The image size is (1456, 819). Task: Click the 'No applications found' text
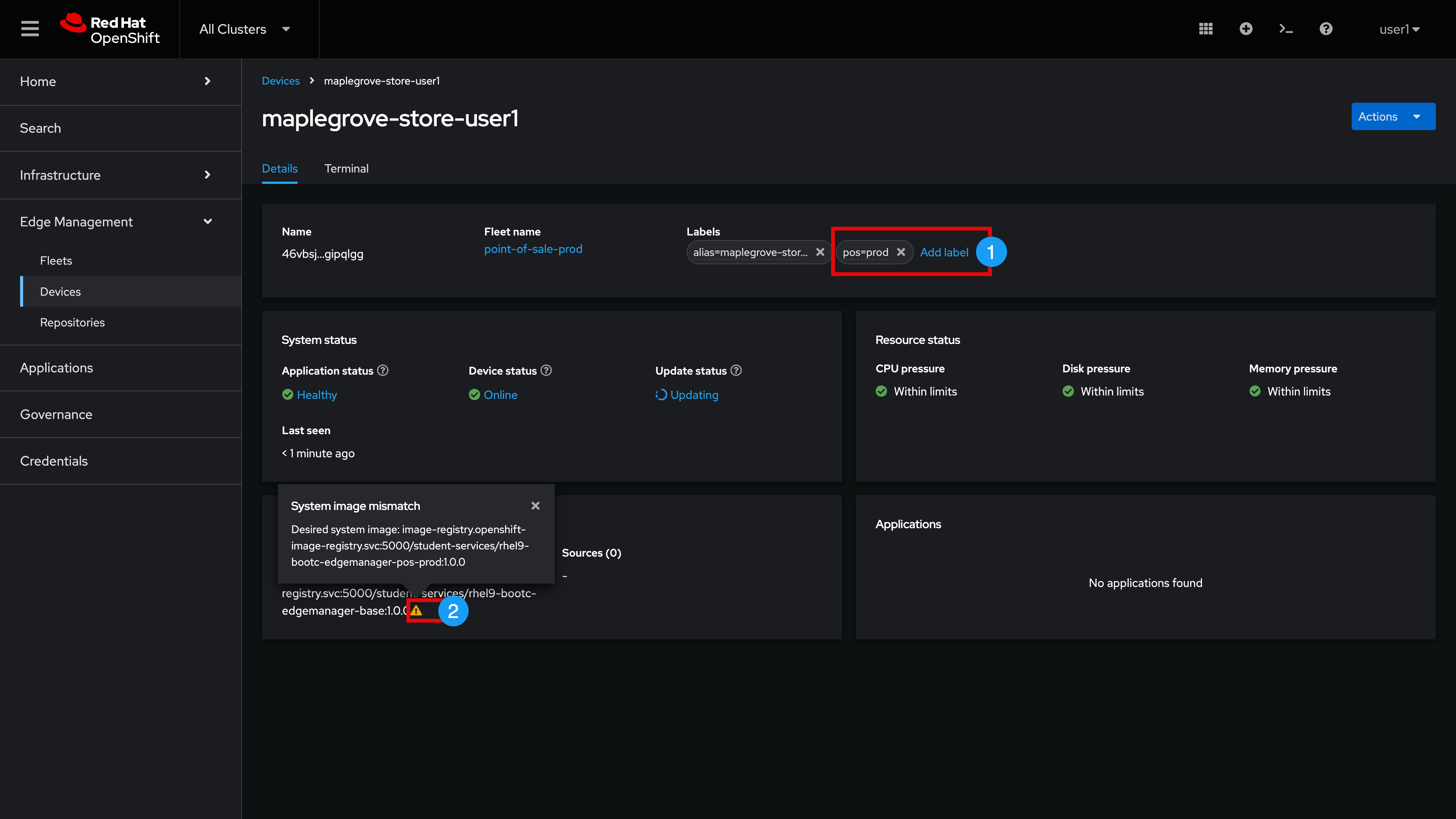[1145, 583]
